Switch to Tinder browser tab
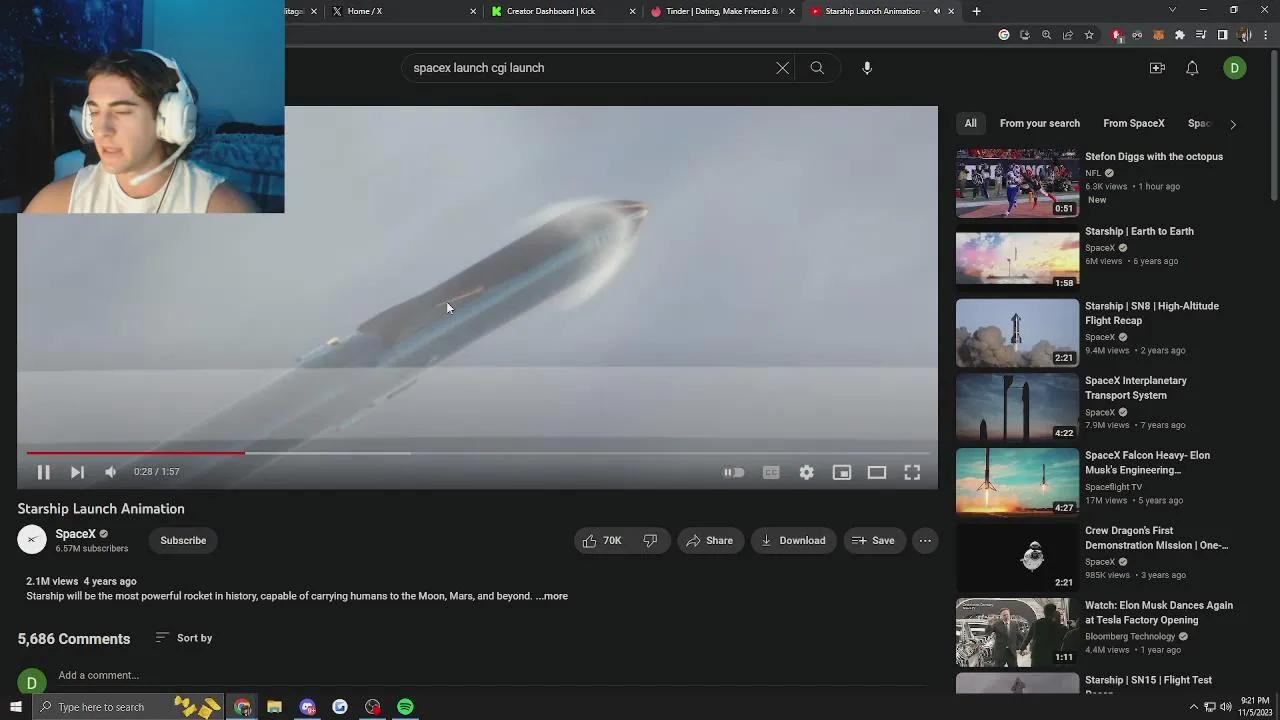The height and width of the screenshot is (720, 1280). point(722,11)
